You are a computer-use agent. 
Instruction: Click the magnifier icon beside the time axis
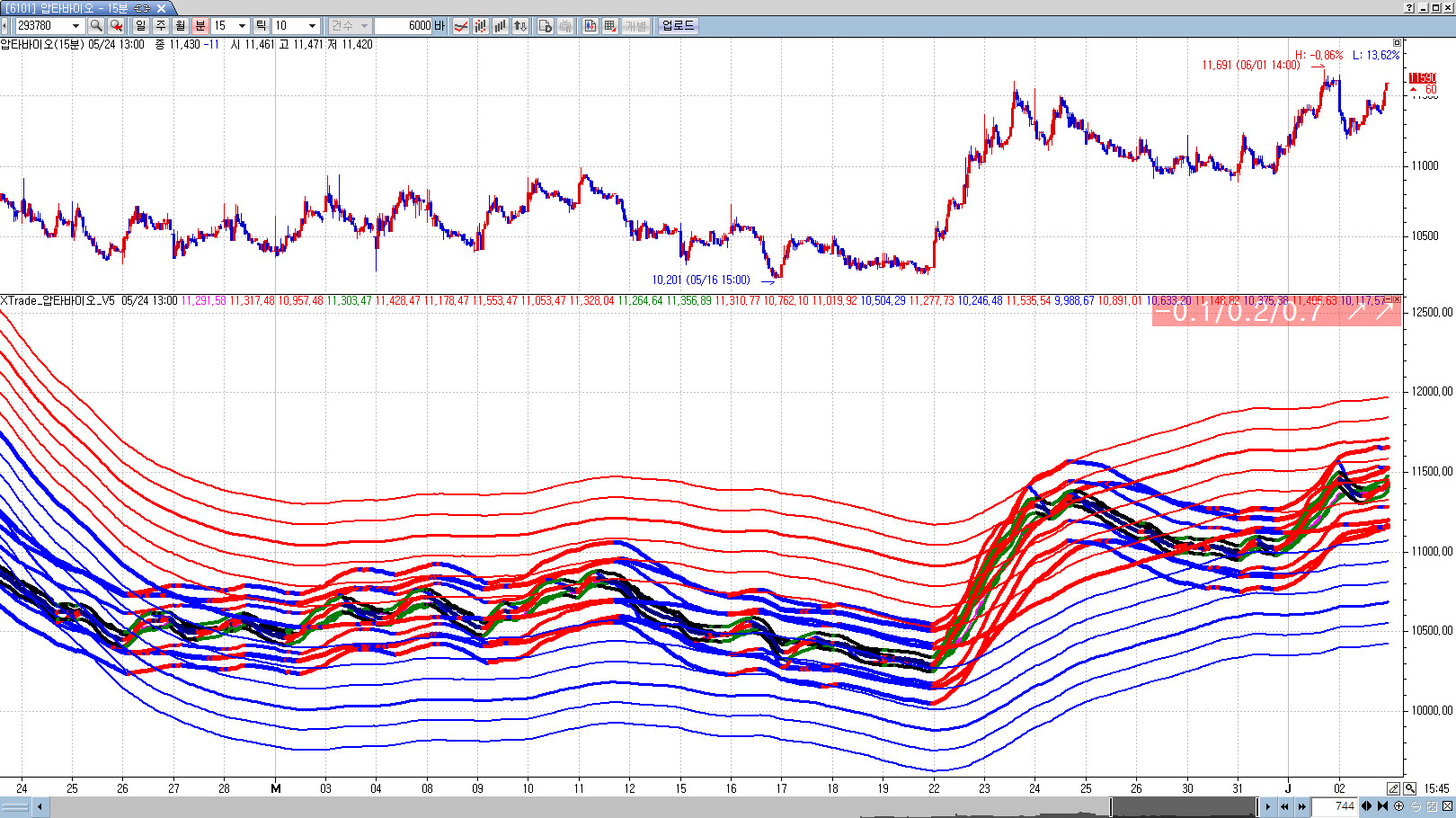(1409, 788)
